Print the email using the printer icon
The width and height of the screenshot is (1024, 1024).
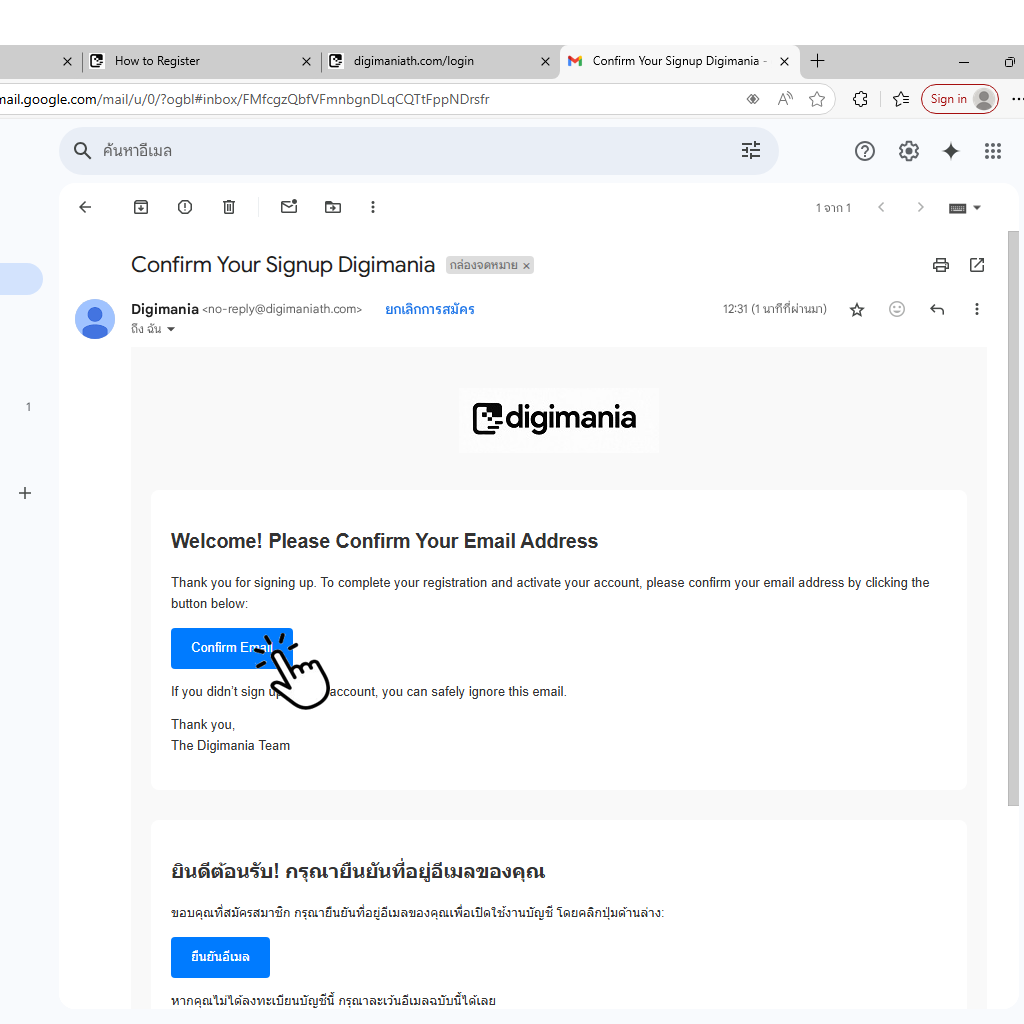tap(940, 265)
